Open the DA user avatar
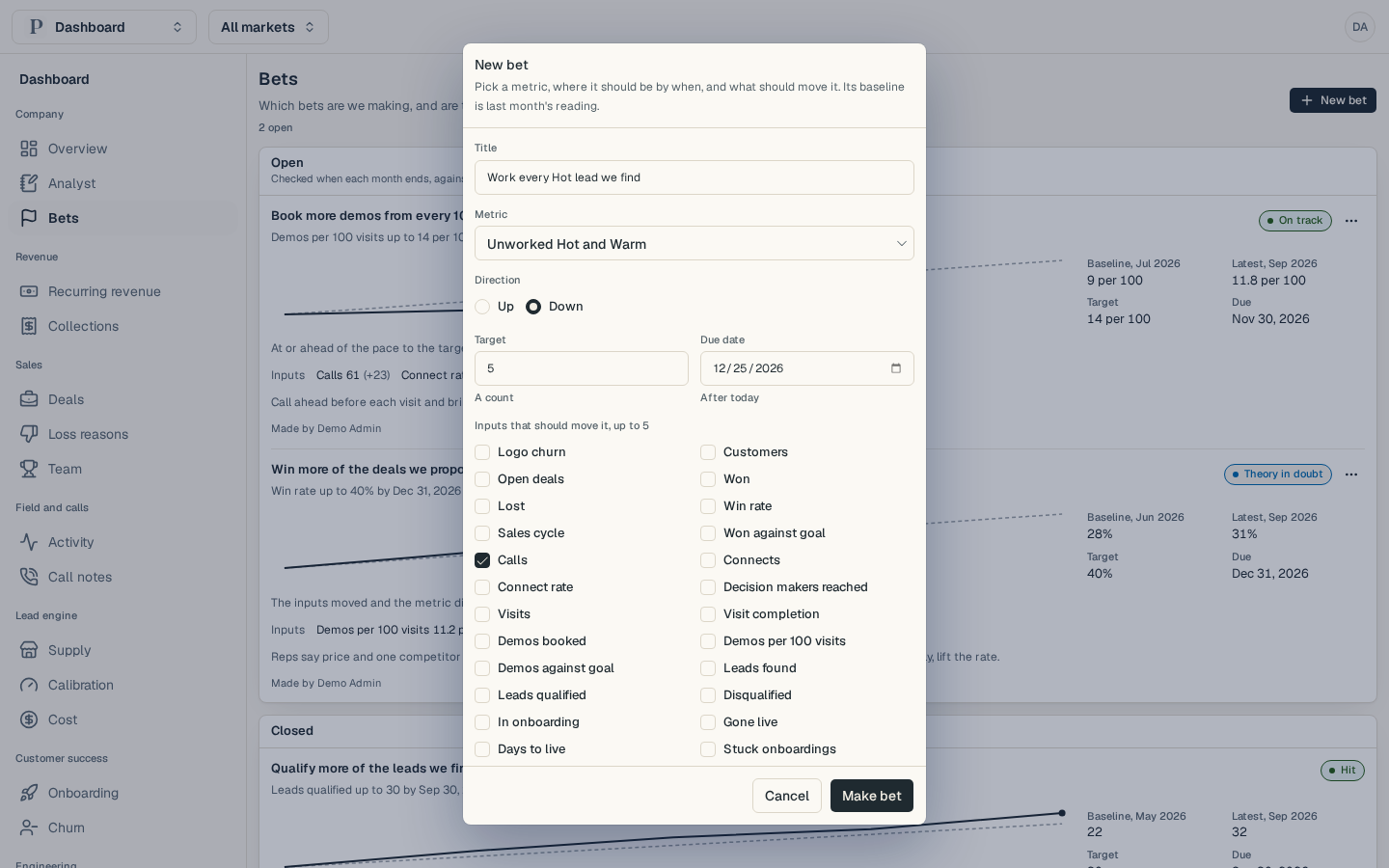The width and height of the screenshot is (1389, 868). pos(1360,27)
